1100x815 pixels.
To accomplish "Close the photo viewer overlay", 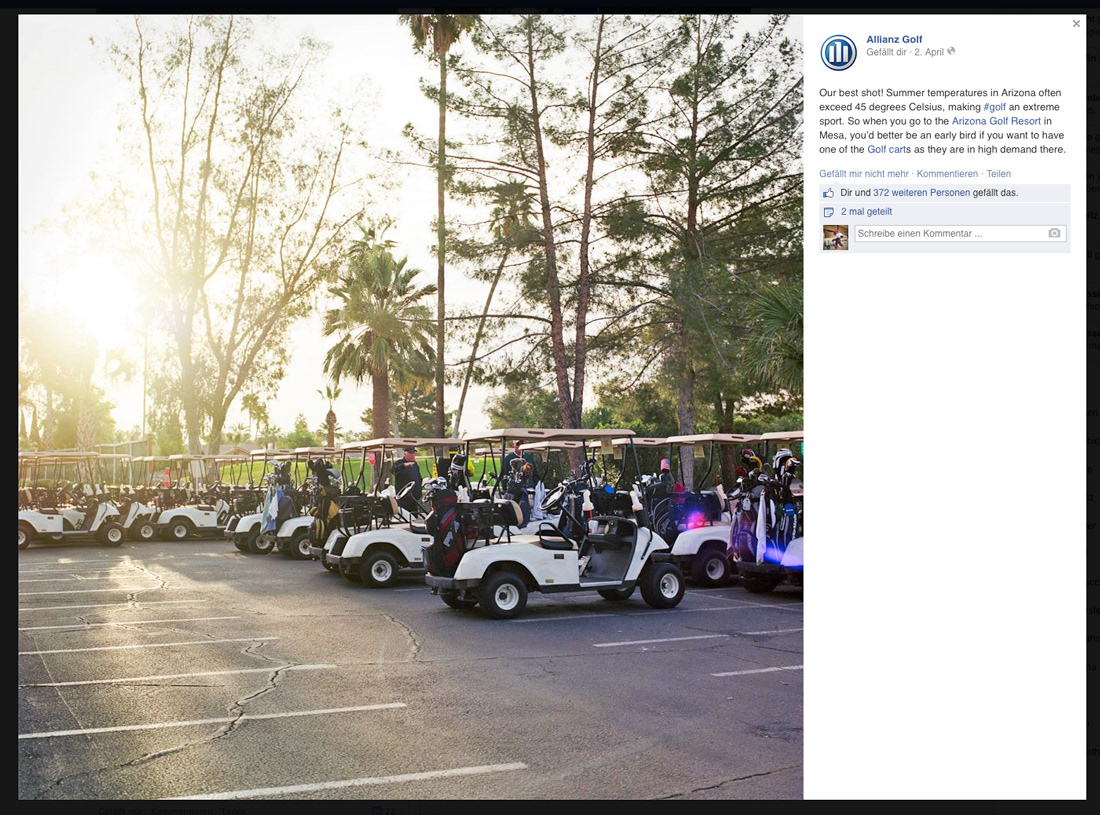I will (x=1076, y=24).
